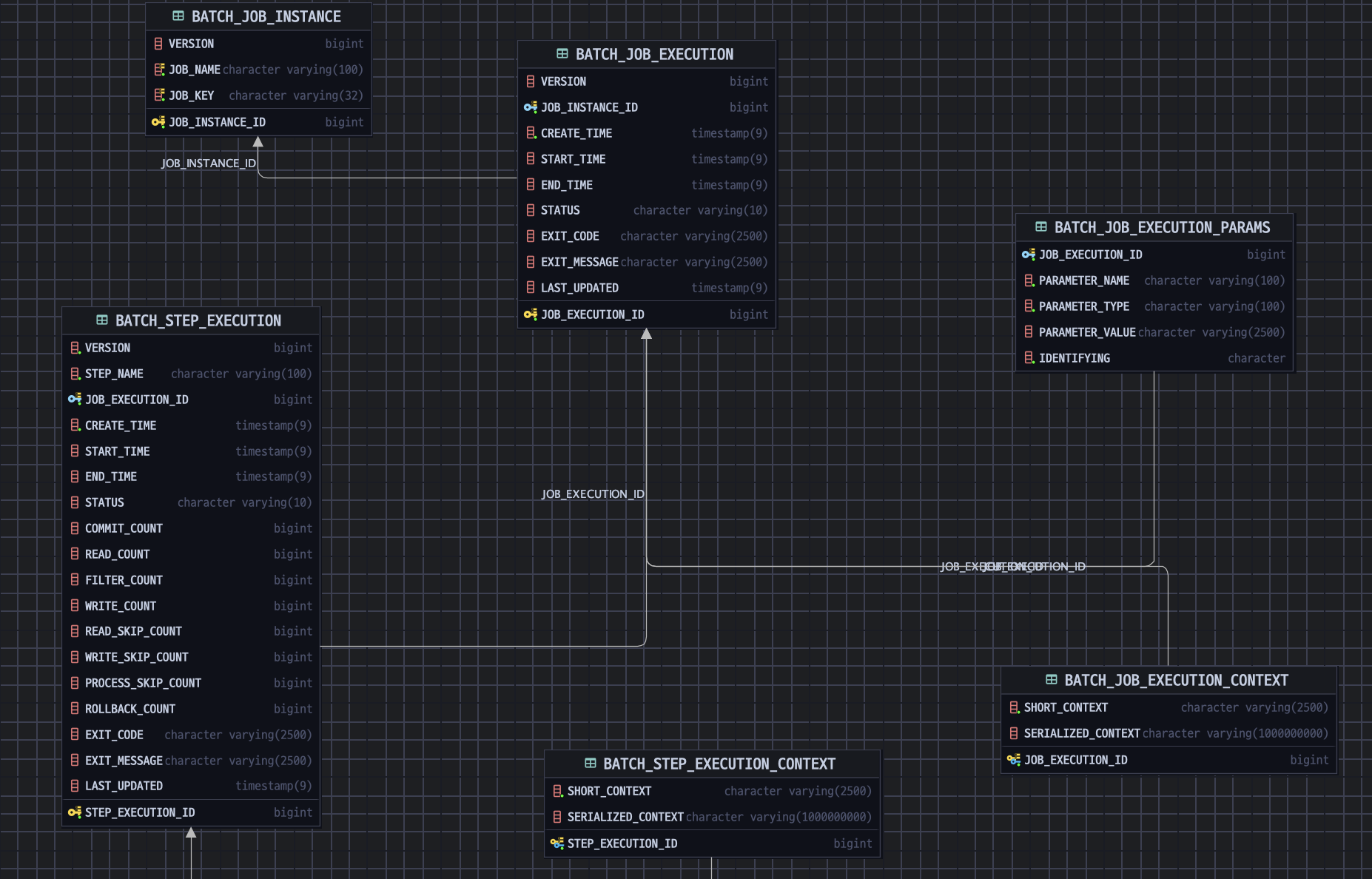Click the combined key icon beside JOB_EXECUTION_ID in BATCH_STEP_EXECUTION
The height and width of the screenshot is (879, 1372).
(73, 399)
